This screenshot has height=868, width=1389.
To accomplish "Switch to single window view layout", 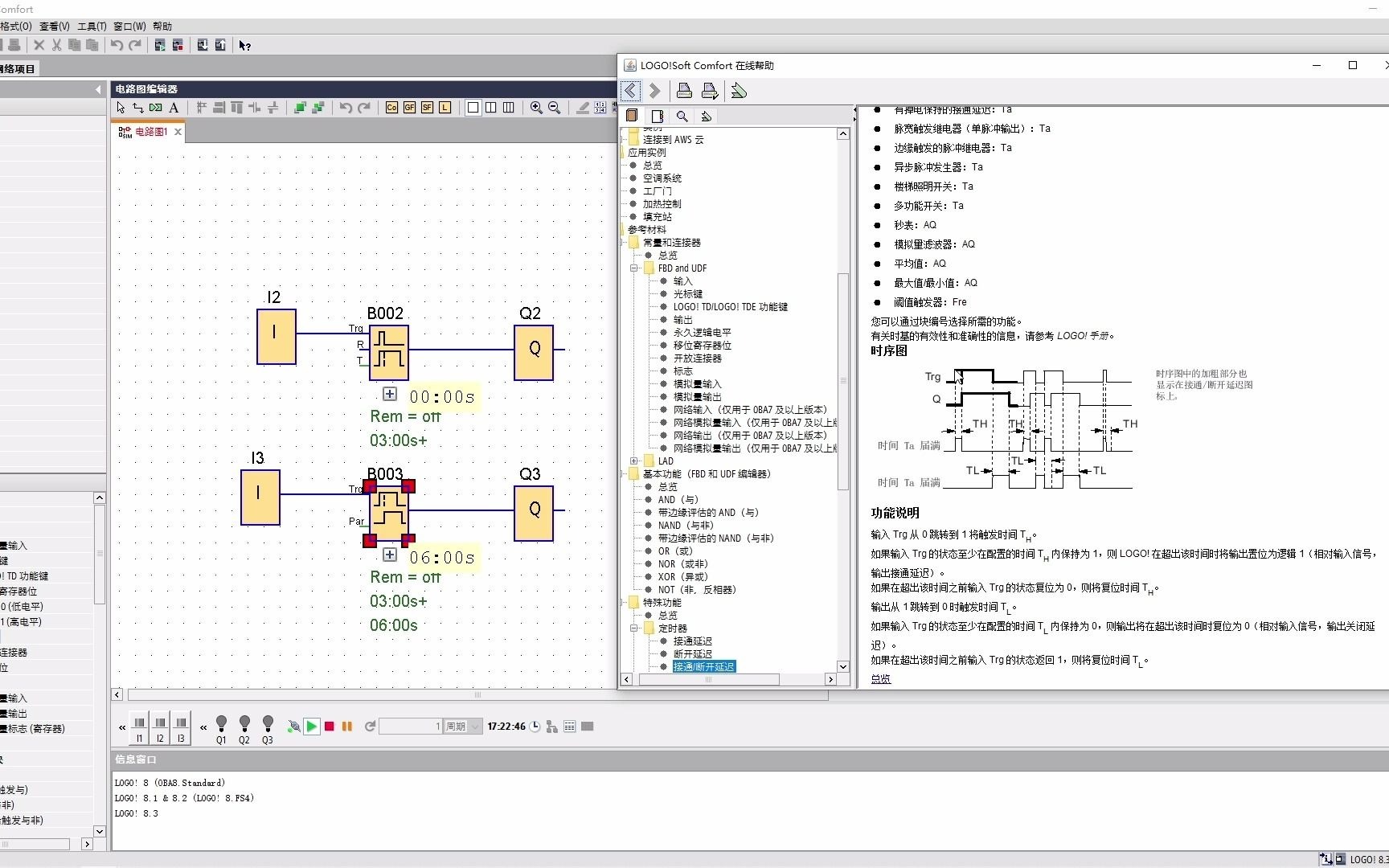I will (473, 108).
